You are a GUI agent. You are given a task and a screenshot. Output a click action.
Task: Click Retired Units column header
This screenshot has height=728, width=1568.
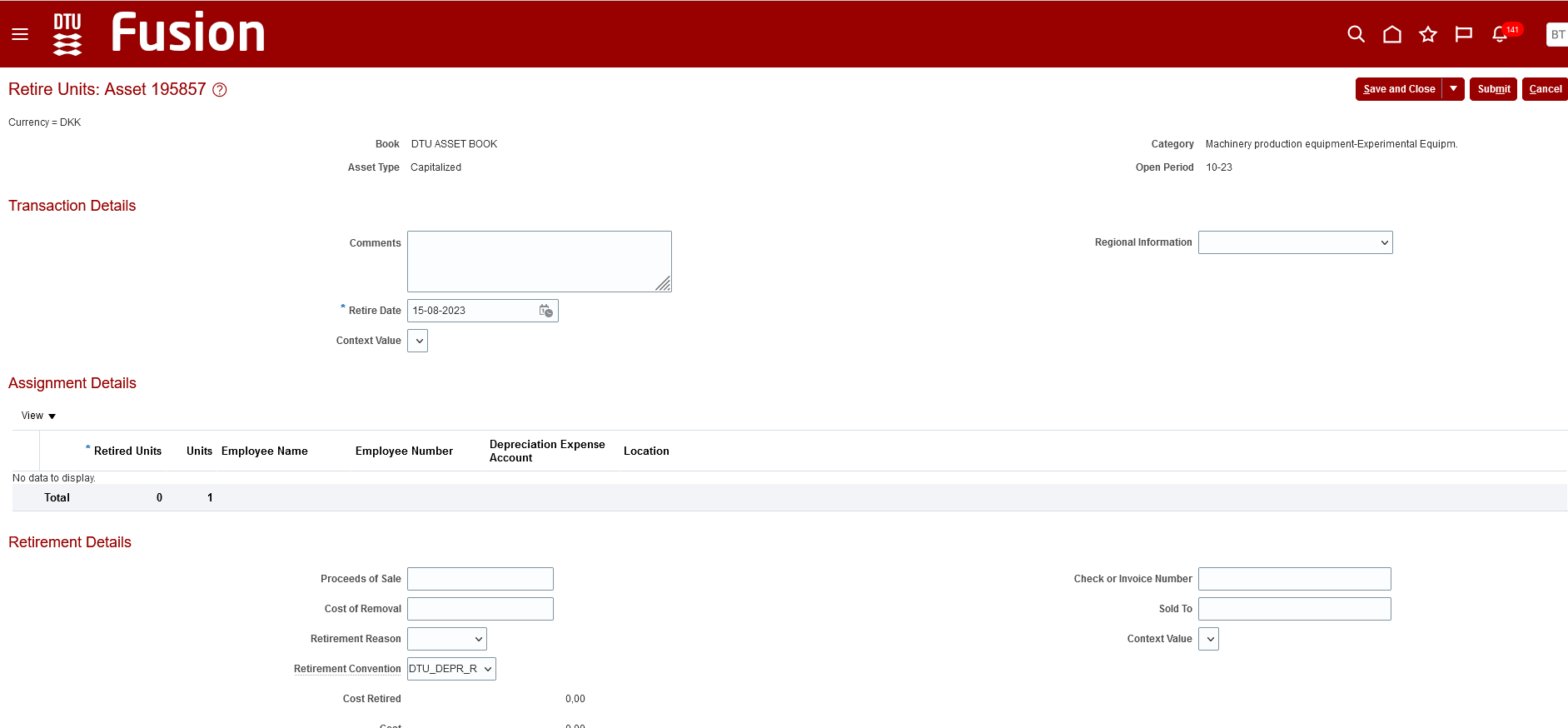127,451
